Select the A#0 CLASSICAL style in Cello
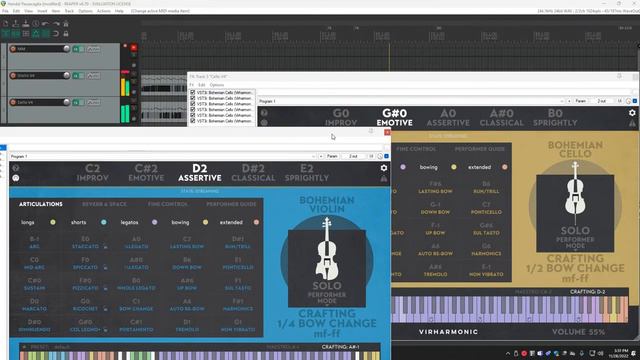 coord(502,118)
